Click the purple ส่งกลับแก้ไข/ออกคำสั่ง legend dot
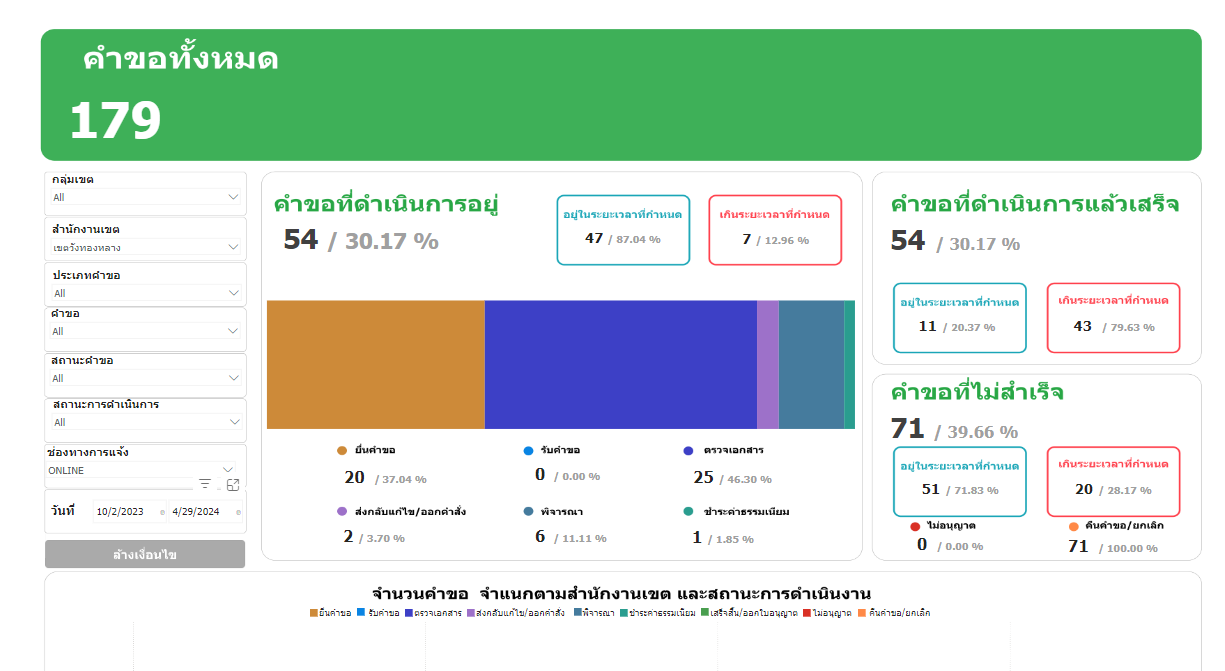 [x=342, y=511]
